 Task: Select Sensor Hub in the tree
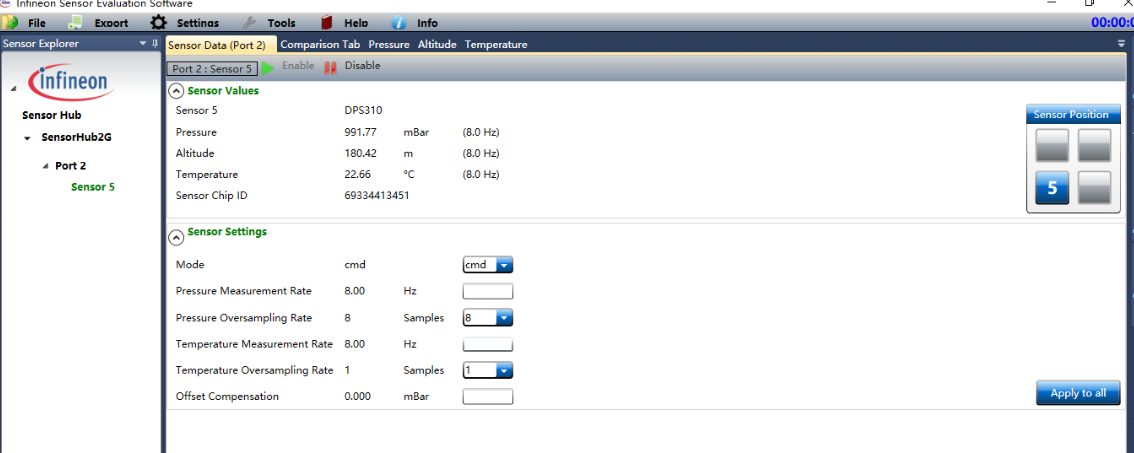click(x=52, y=115)
